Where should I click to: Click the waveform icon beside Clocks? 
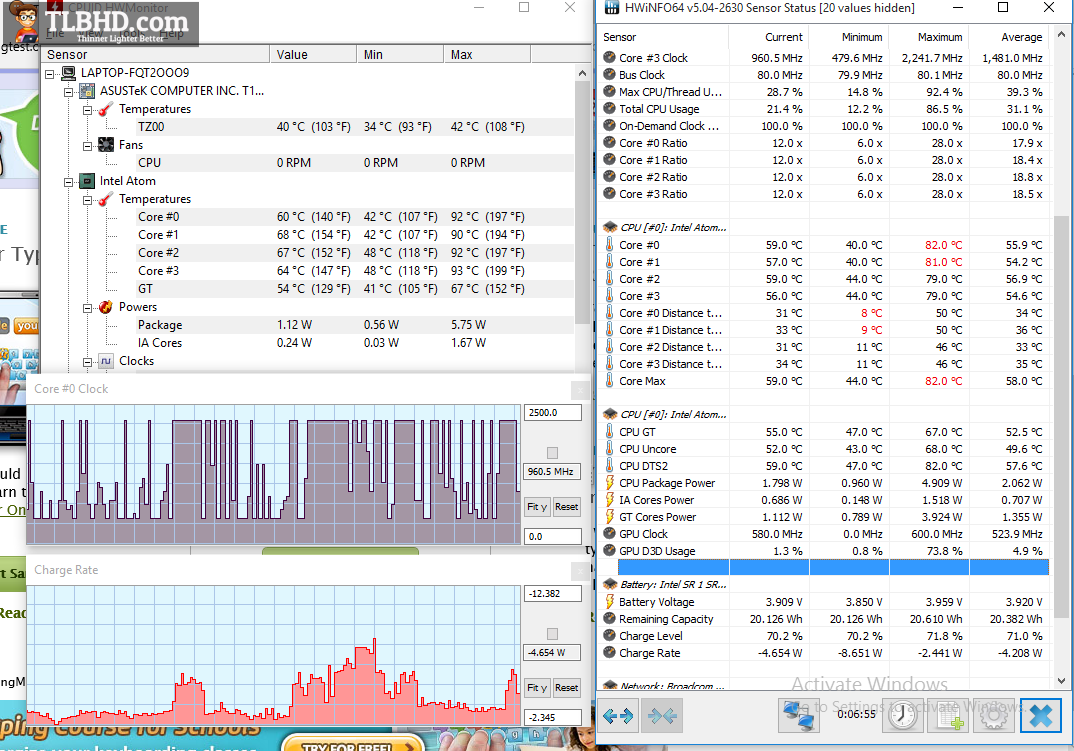(106, 360)
